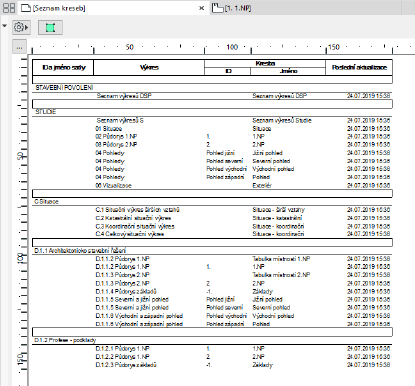Expand the small arrow left of the gear
Image resolution: width=415 pixels, height=386 pixels.
coord(5,26)
